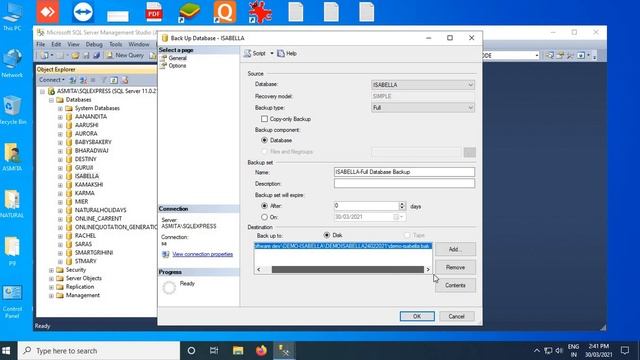This screenshot has height=360, width=640.
Task: Open Control Panel desktop icon
Action: coord(12,302)
